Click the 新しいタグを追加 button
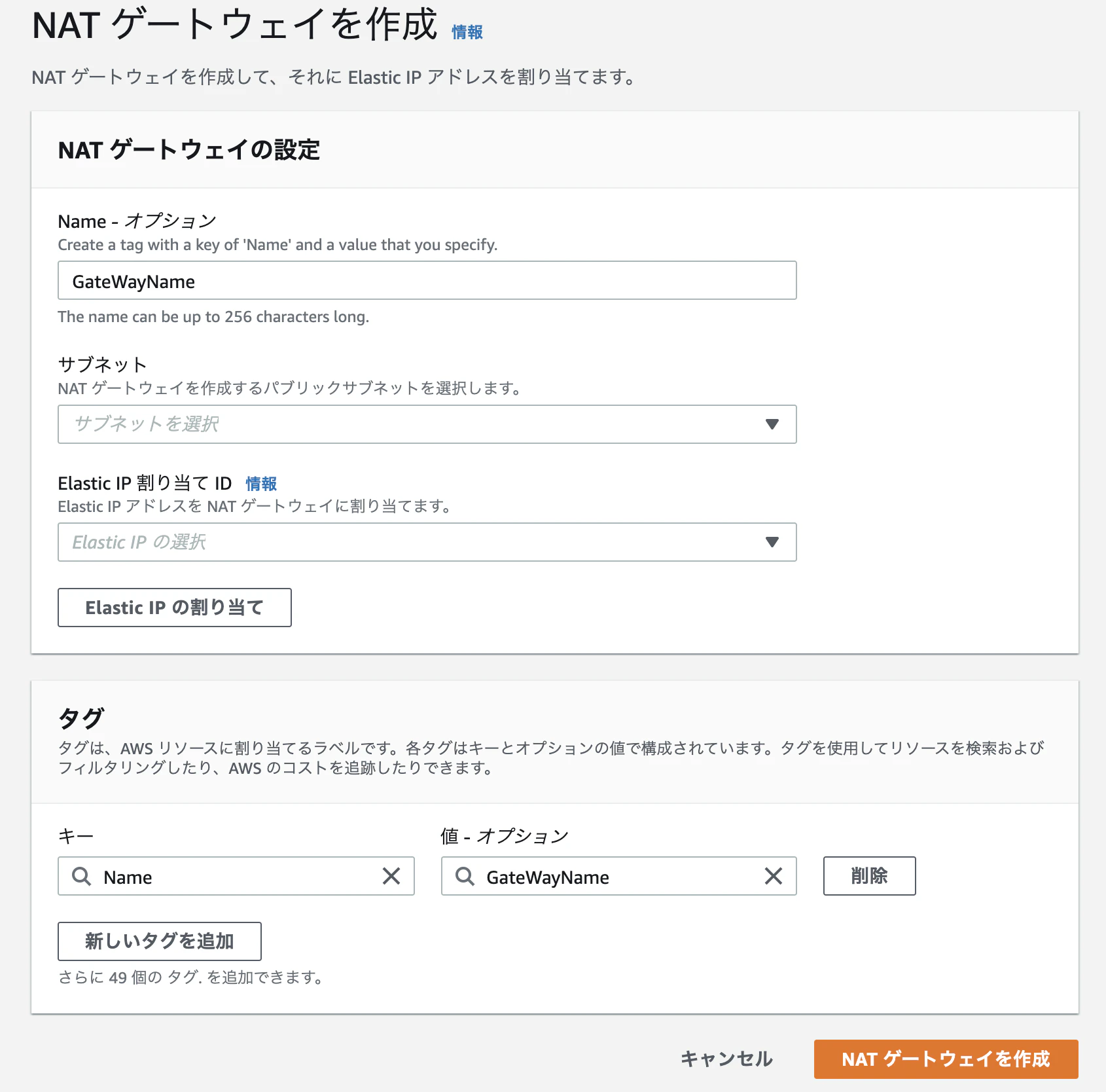1106x1092 pixels. pyautogui.click(x=158, y=941)
